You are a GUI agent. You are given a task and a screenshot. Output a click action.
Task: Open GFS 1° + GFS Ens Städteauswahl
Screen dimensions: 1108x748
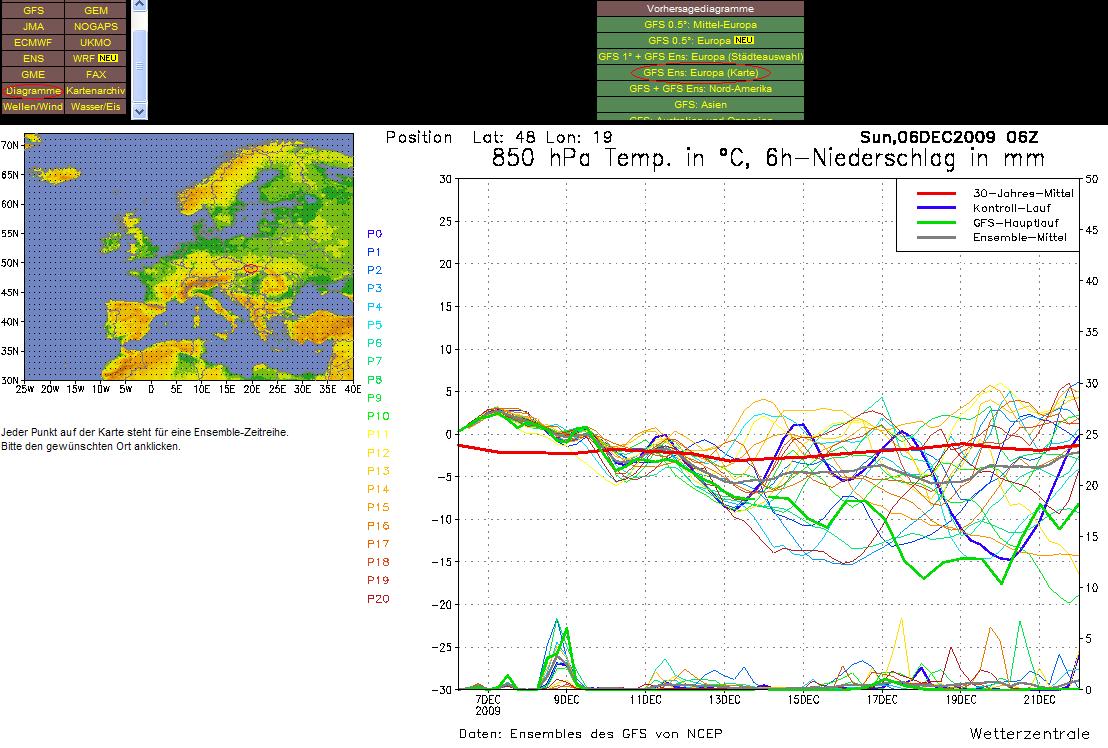click(x=700, y=57)
